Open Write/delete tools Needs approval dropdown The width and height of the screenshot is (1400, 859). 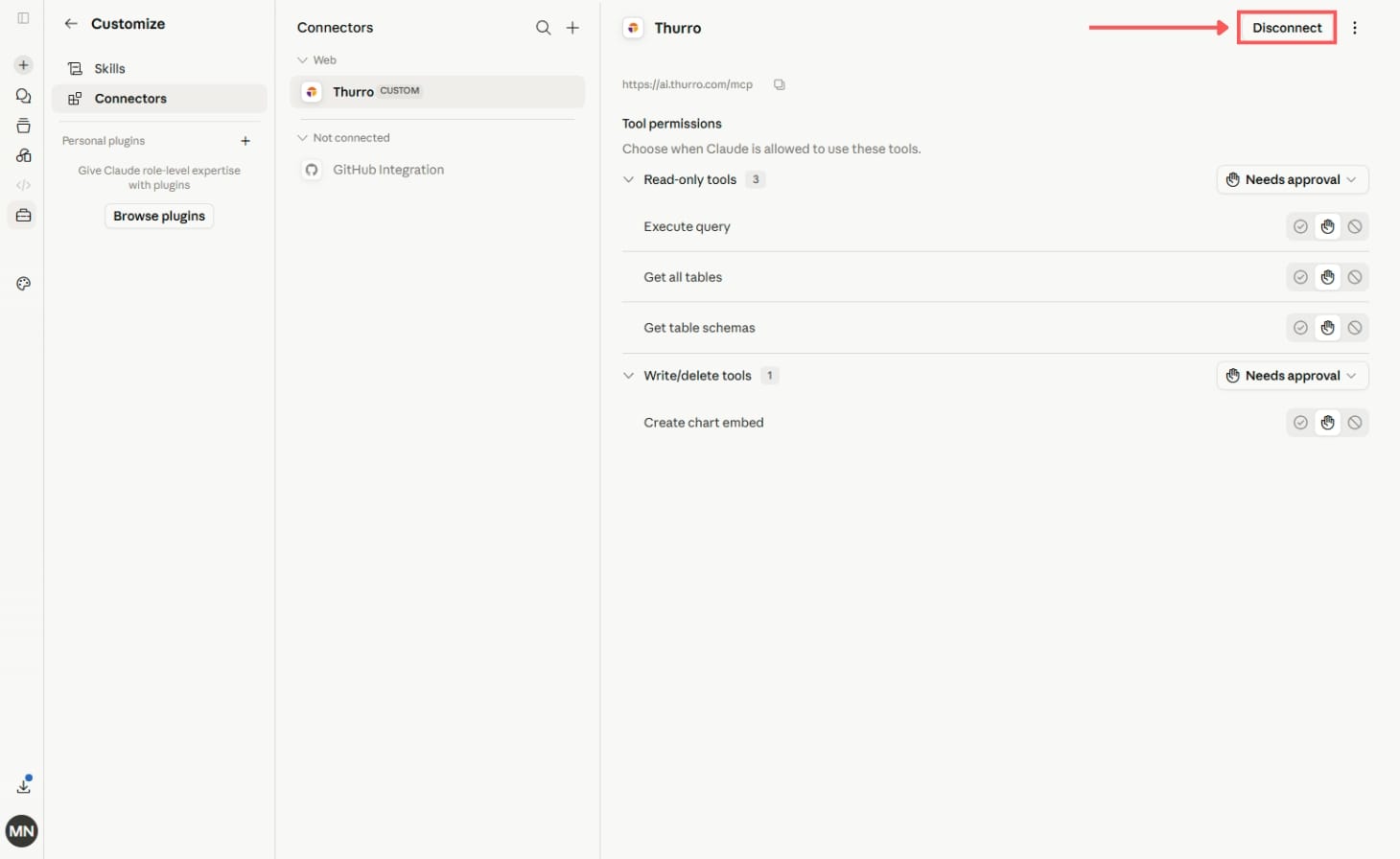pos(1293,376)
